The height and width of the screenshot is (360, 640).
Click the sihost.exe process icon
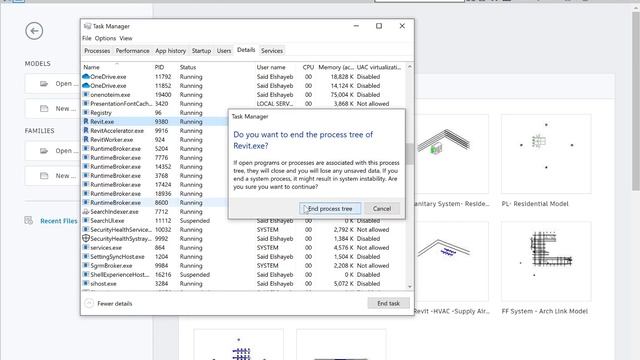click(x=86, y=283)
